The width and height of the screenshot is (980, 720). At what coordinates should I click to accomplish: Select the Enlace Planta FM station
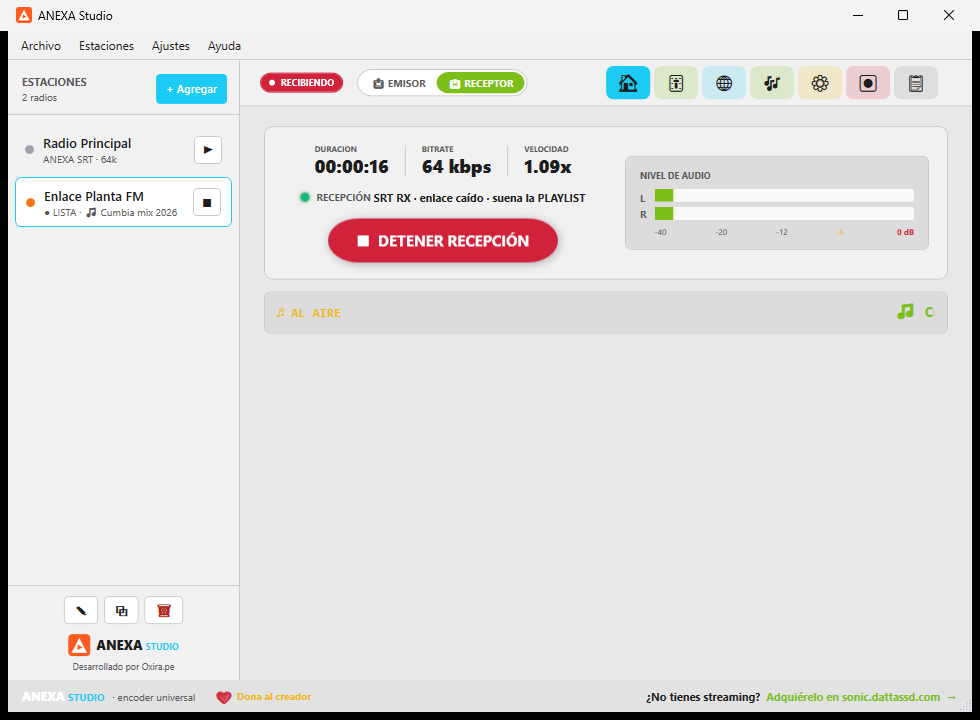coord(123,202)
